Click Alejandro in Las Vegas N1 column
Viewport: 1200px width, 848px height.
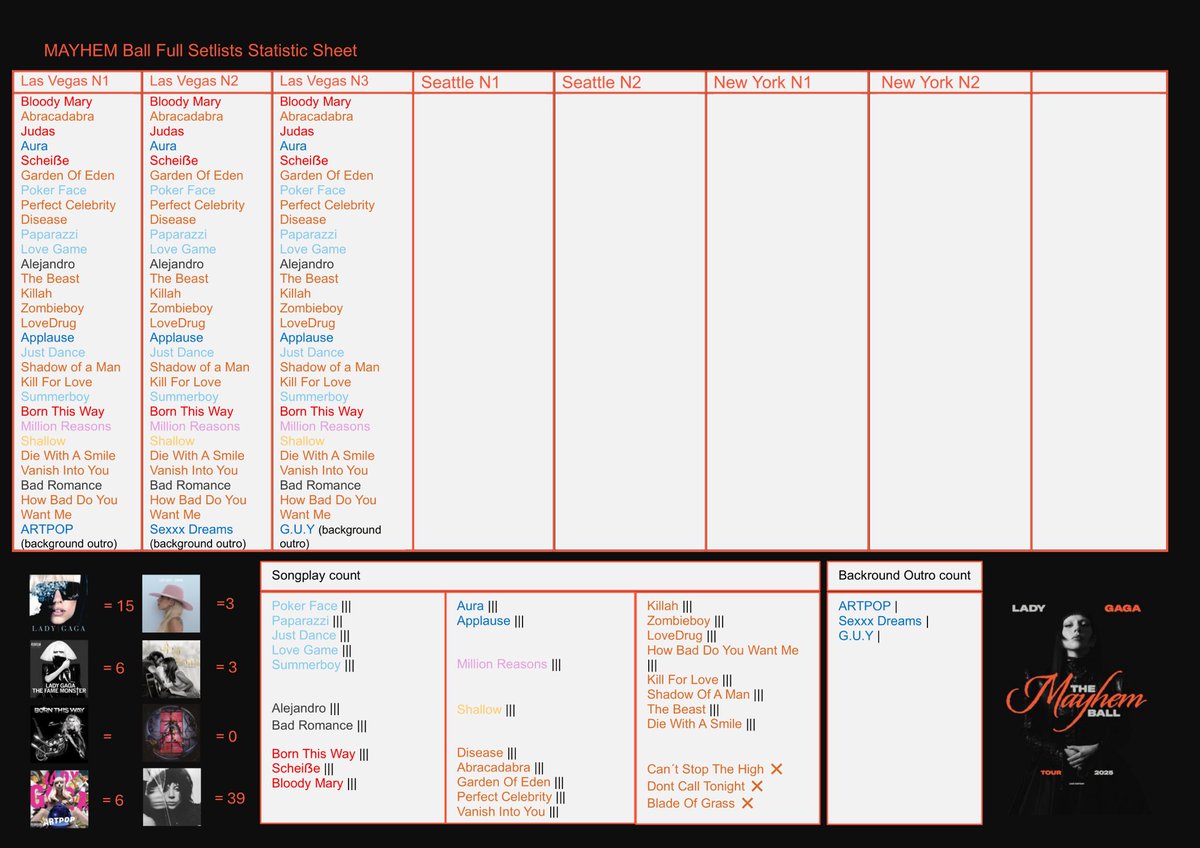pos(48,264)
